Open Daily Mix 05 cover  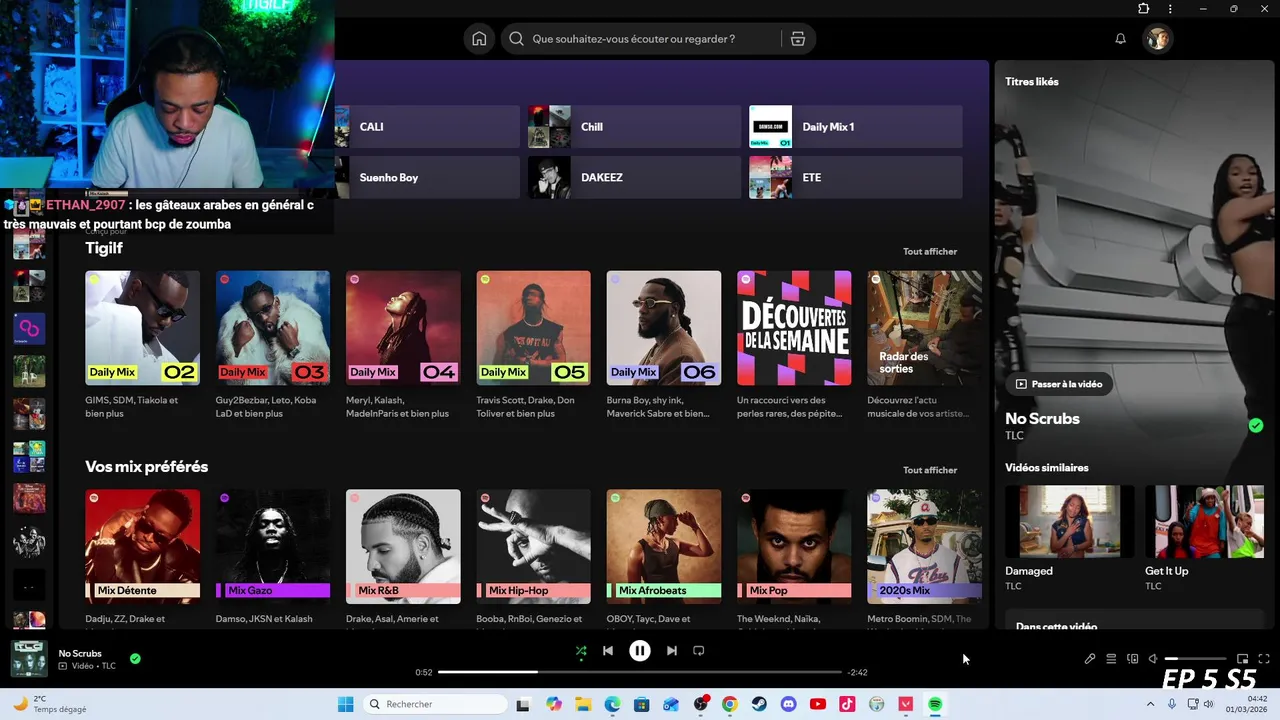click(x=533, y=328)
